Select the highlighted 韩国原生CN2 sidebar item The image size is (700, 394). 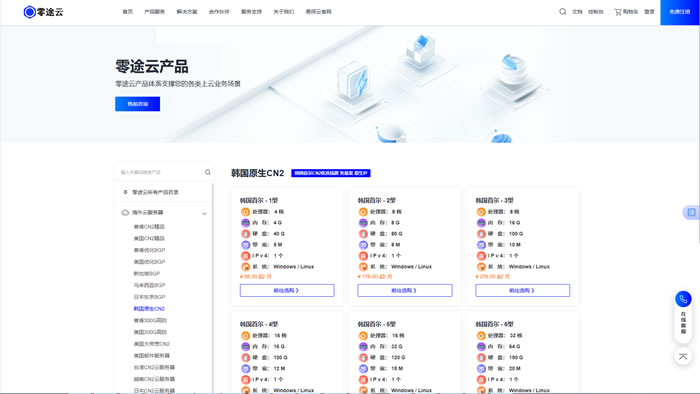[x=149, y=309]
